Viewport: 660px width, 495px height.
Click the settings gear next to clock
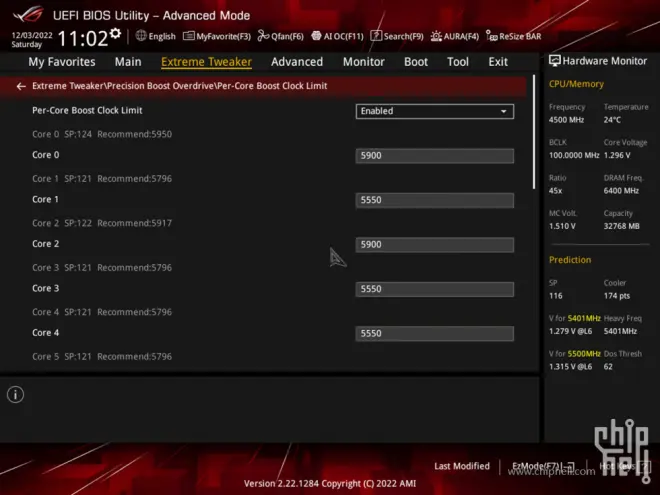tap(115, 34)
